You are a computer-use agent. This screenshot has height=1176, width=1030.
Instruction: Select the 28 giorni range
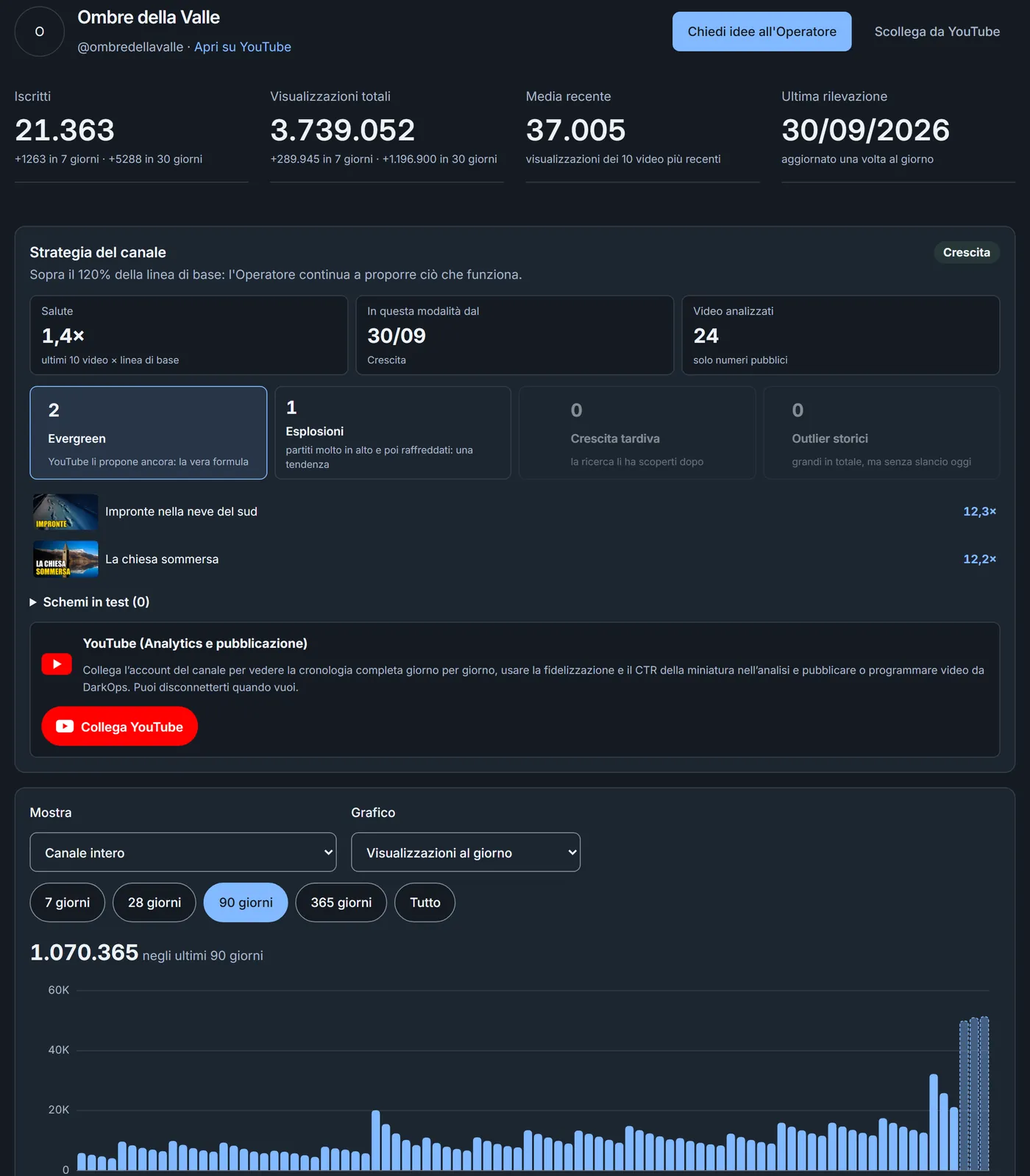pyautogui.click(x=154, y=902)
